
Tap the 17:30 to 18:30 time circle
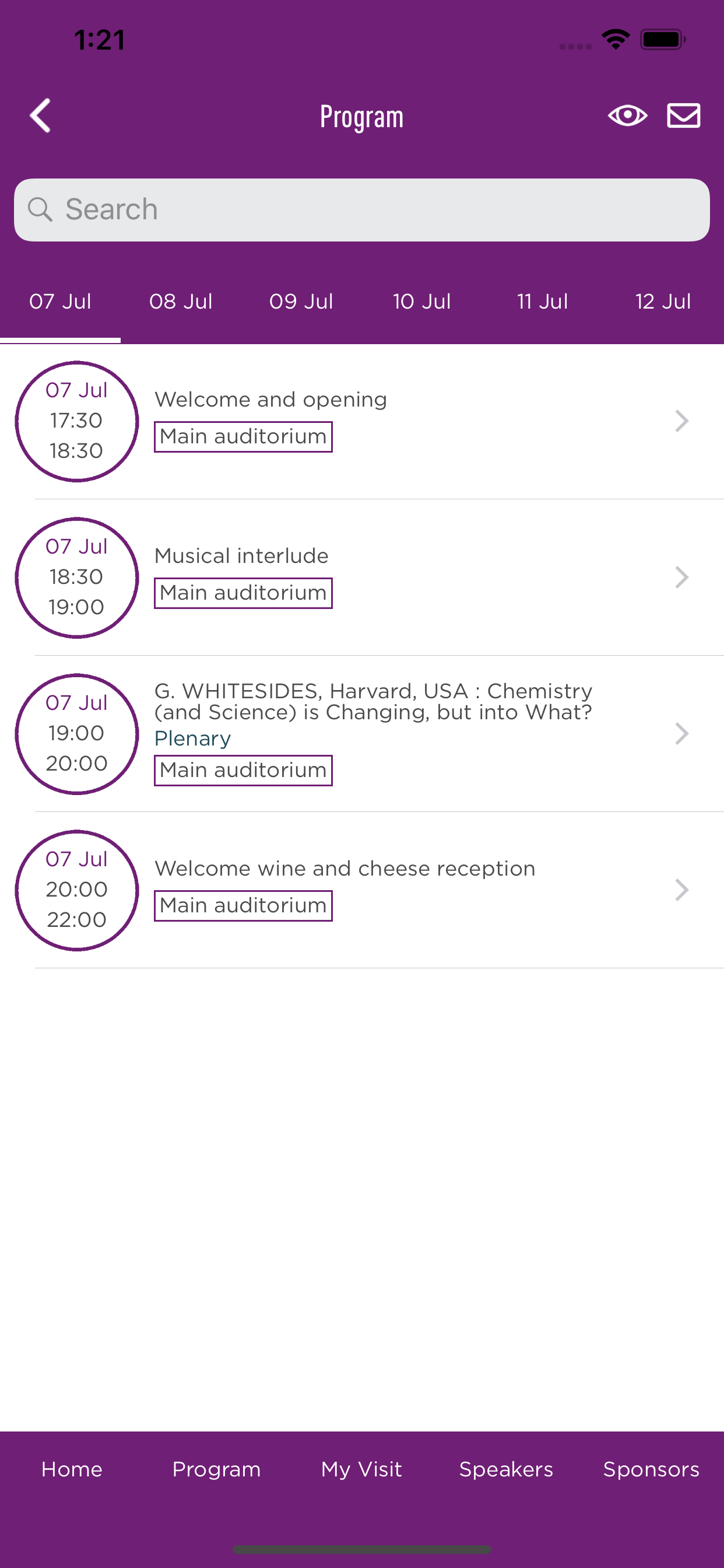coord(77,421)
